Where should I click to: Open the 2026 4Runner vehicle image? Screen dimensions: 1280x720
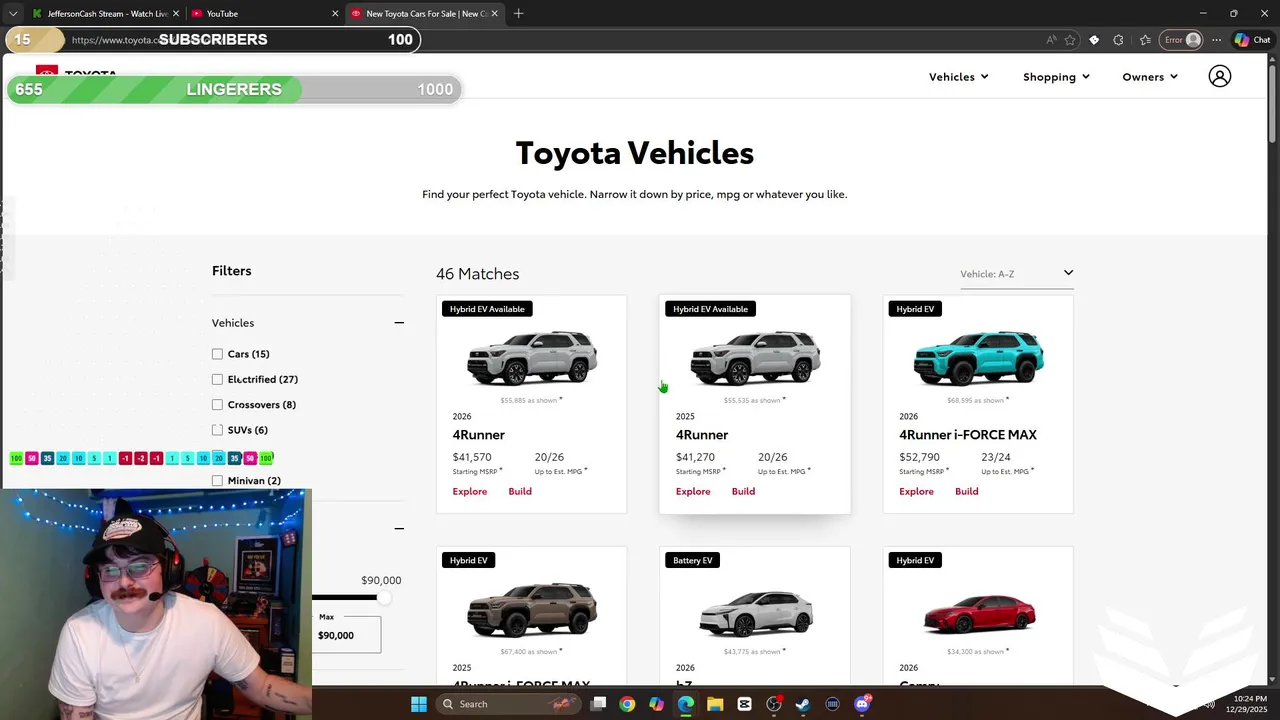[x=532, y=358]
